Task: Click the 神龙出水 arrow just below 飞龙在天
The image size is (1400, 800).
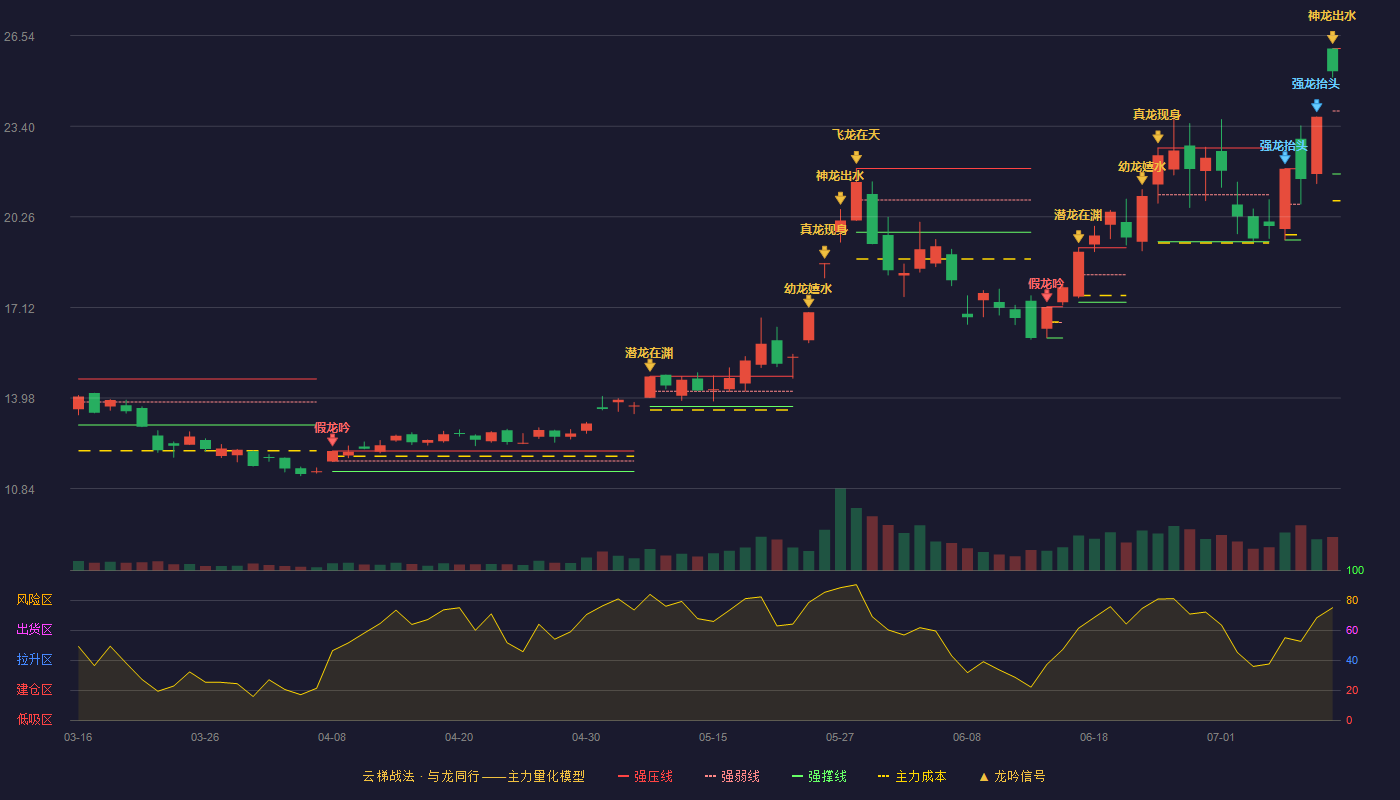Action: (840, 198)
